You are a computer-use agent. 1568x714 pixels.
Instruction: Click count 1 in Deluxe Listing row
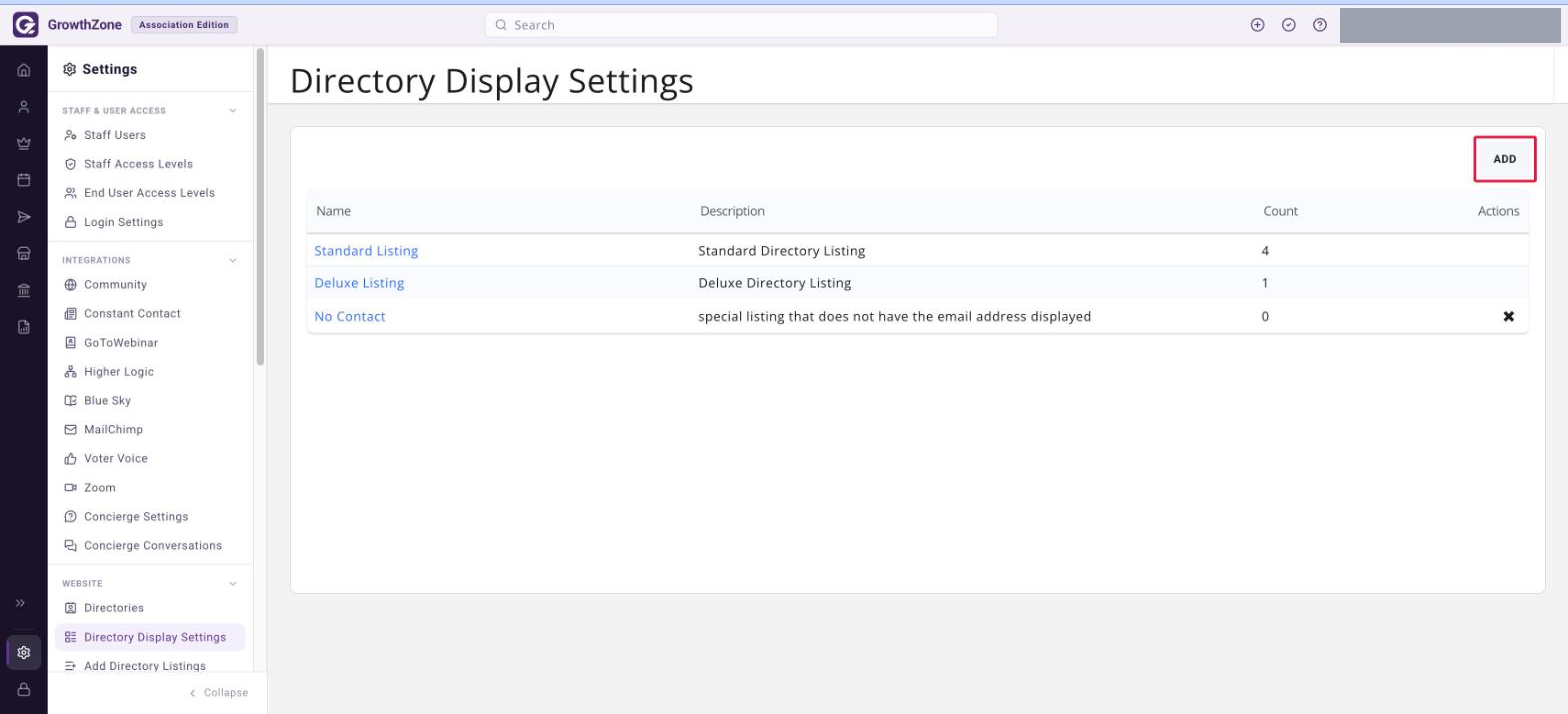pyautogui.click(x=1265, y=283)
